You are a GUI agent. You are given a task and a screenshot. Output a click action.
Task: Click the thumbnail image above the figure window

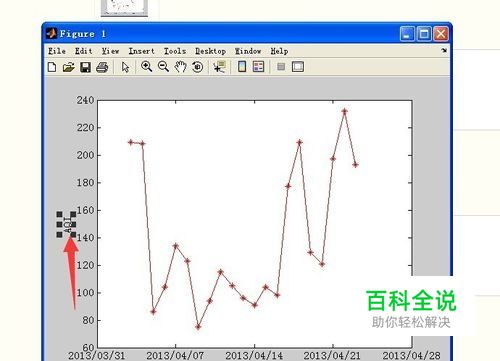pyautogui.click(x=124, y=8)
